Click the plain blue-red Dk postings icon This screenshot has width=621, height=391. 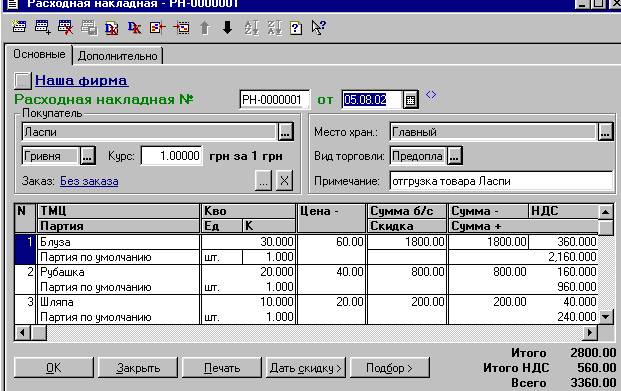pyautogui.click(x=134, y=27)
